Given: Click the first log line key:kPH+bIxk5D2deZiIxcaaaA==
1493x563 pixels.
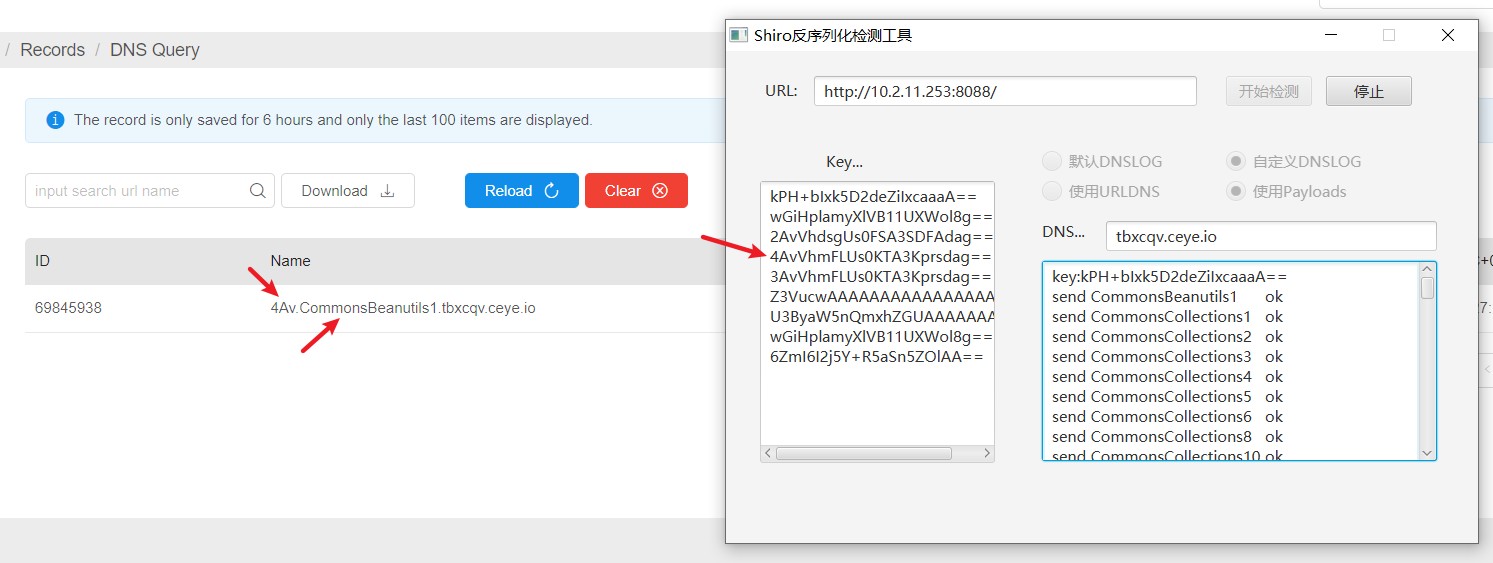Looking at the screenshot, I should coord(1169,276).
